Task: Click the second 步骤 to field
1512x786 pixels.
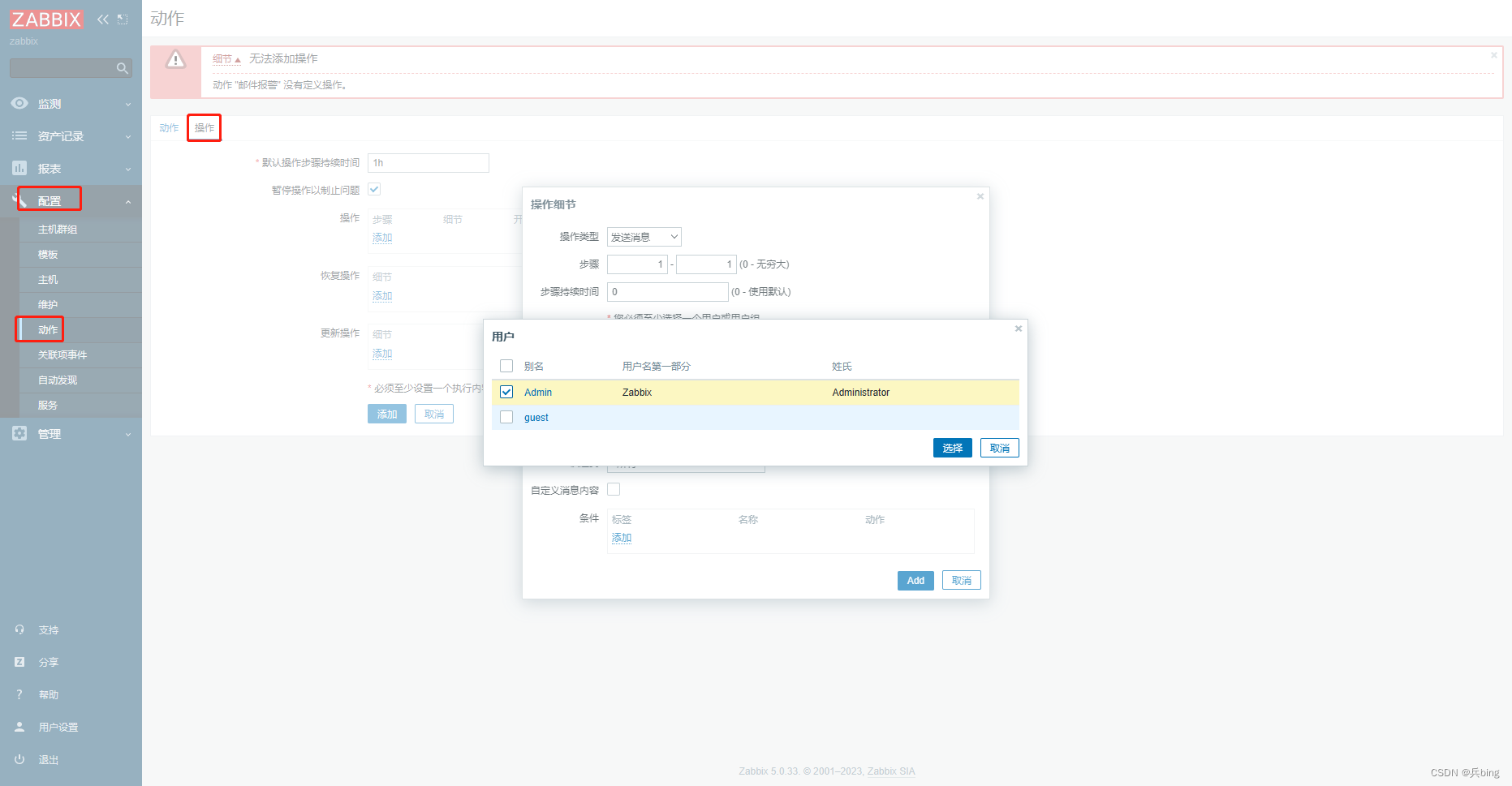Action: click(x=706, y=264)
